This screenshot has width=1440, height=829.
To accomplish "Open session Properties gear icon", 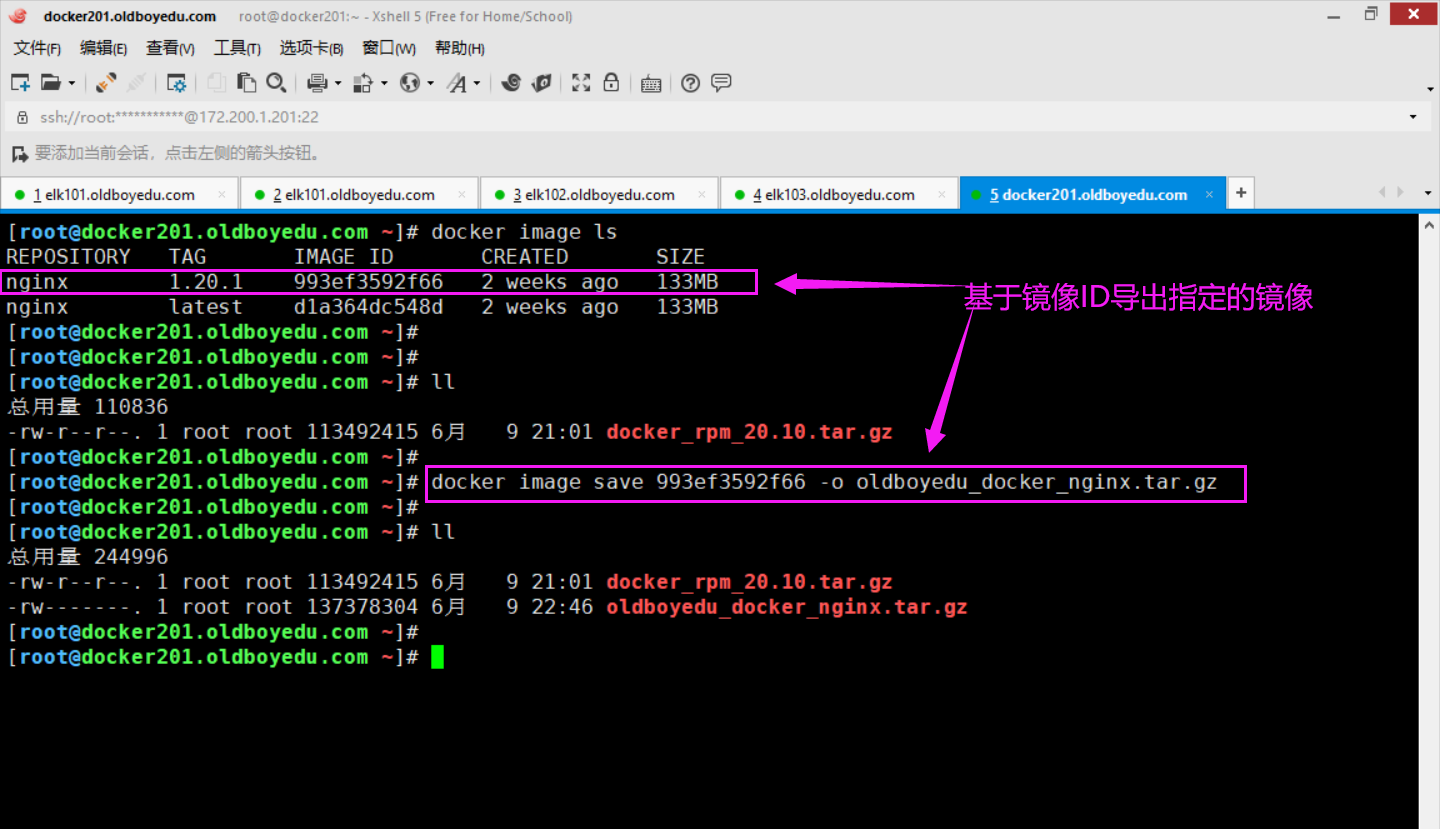I will (177, 83).
